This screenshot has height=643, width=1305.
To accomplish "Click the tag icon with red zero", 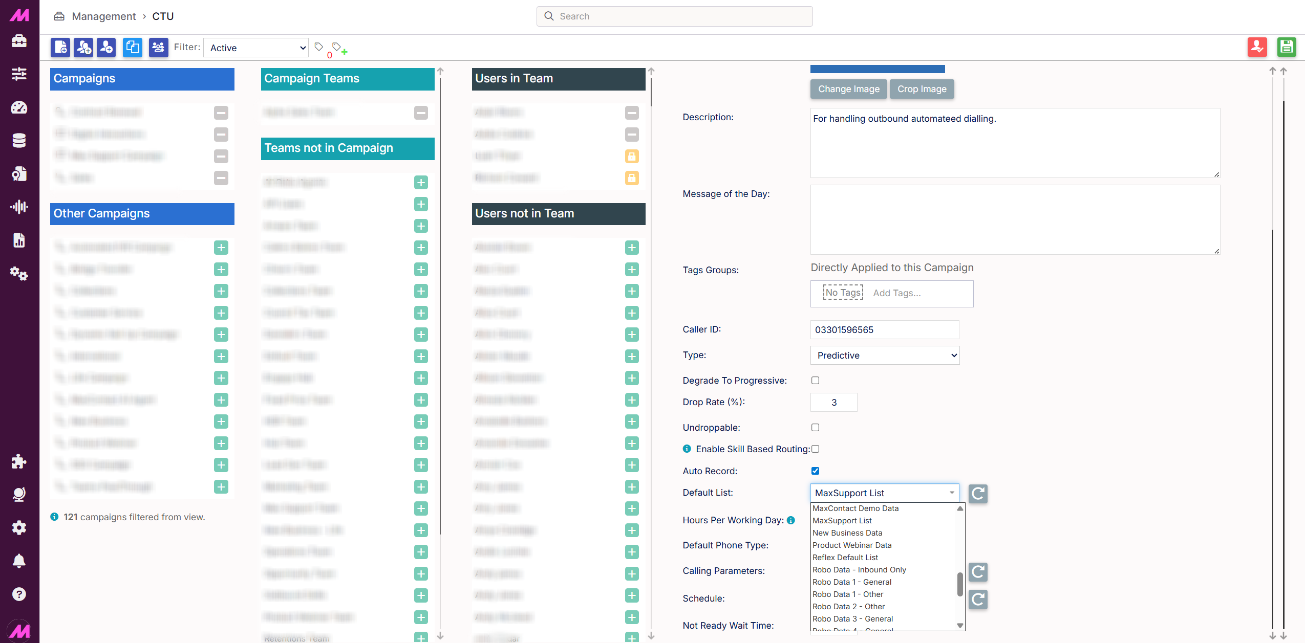I will click(321, 48).
